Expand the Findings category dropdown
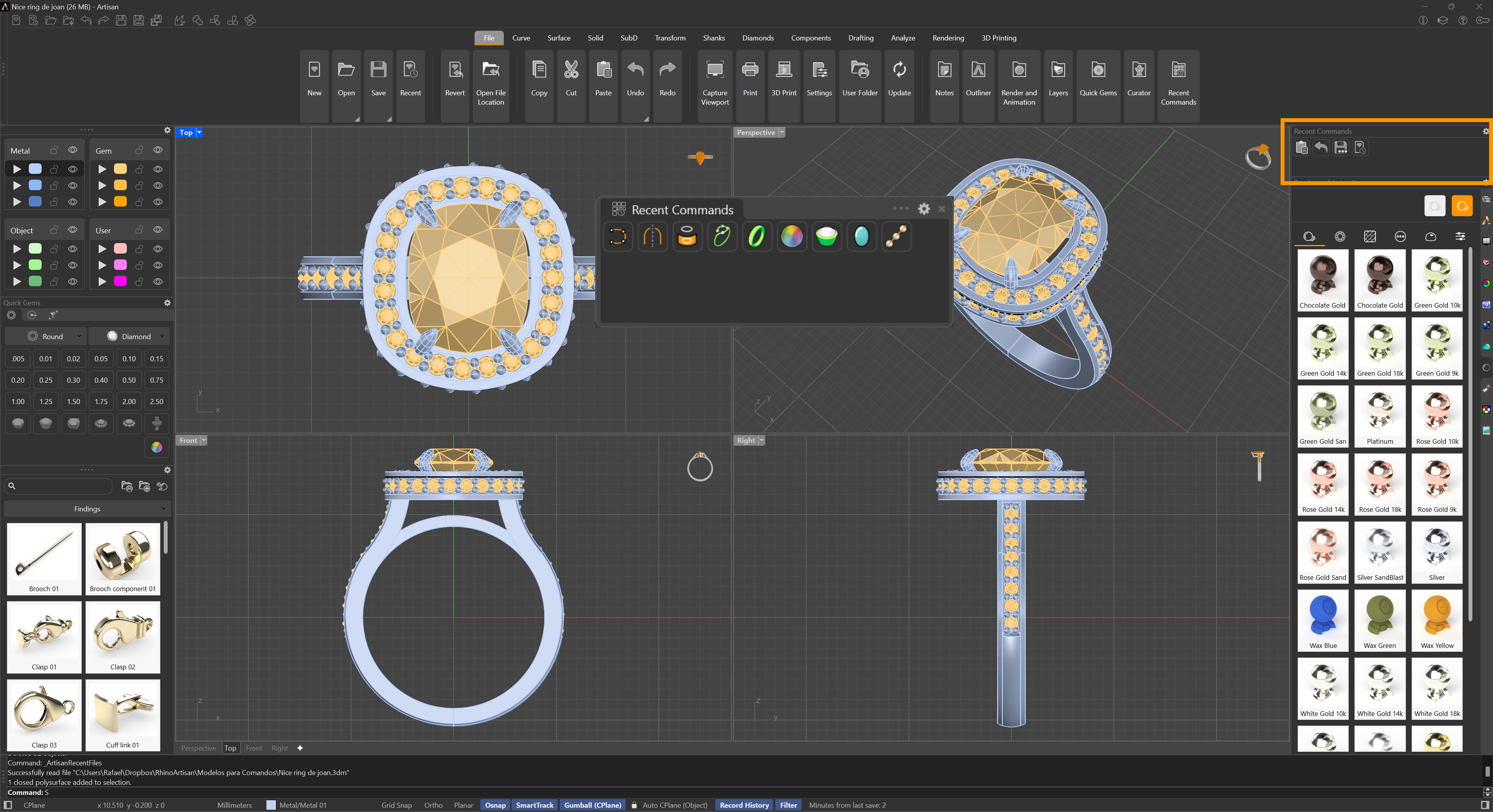The image size is (1493, 812). pos(87,509)
